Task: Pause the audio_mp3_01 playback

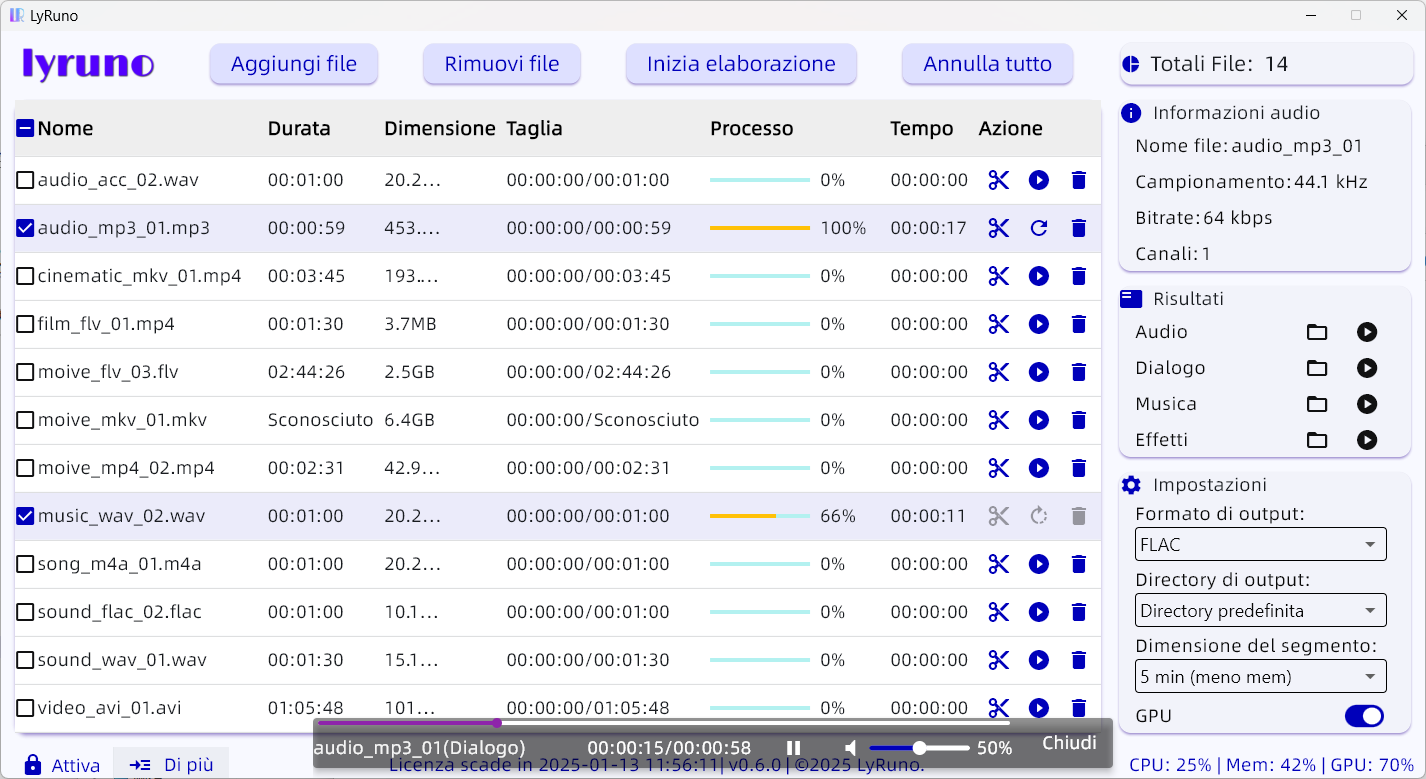Action: click(x=793, y=748)
